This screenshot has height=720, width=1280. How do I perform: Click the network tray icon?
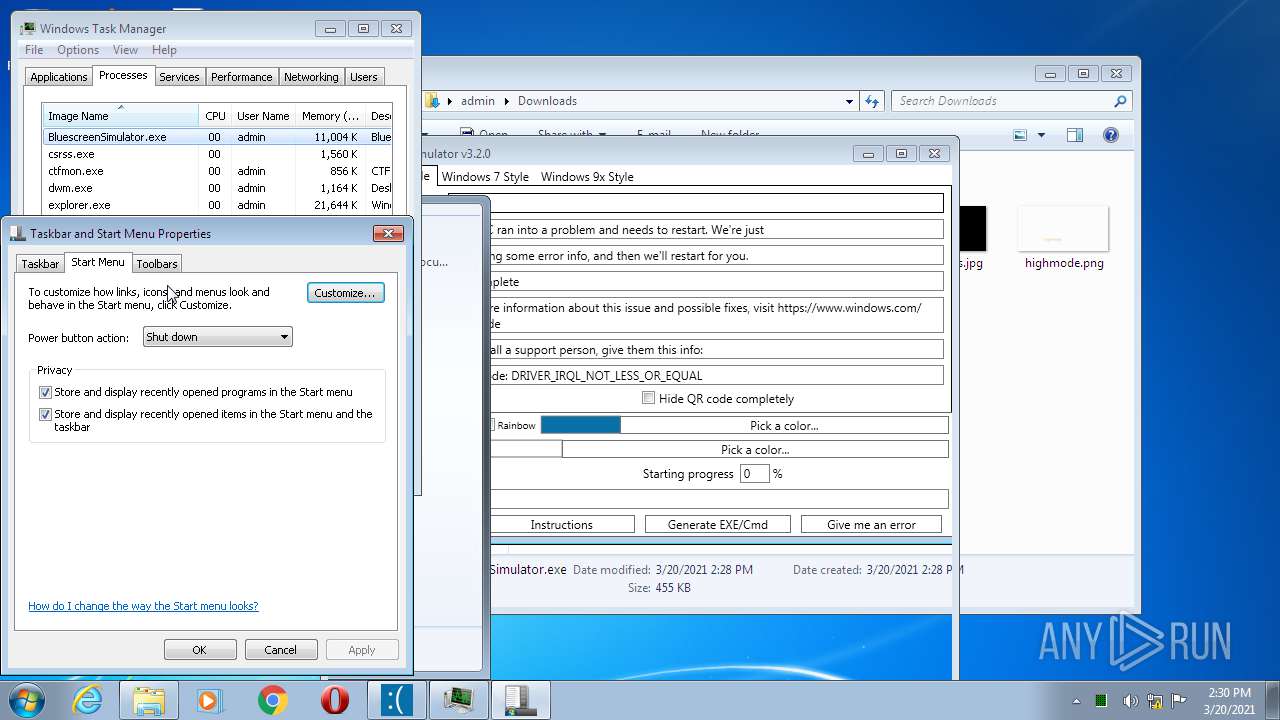click(x=1154, y=701)
